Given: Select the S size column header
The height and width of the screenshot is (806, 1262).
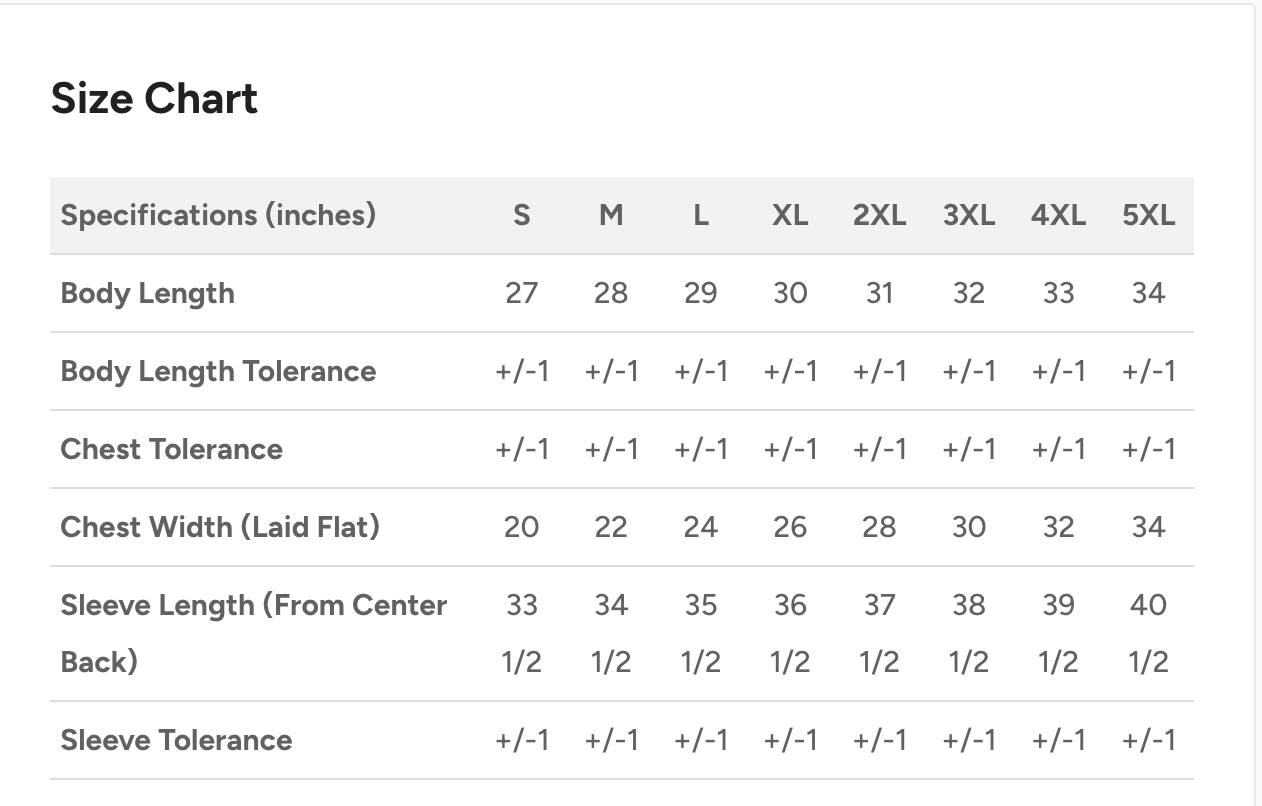Looking at the screenshot, I should tap(521, 215).
